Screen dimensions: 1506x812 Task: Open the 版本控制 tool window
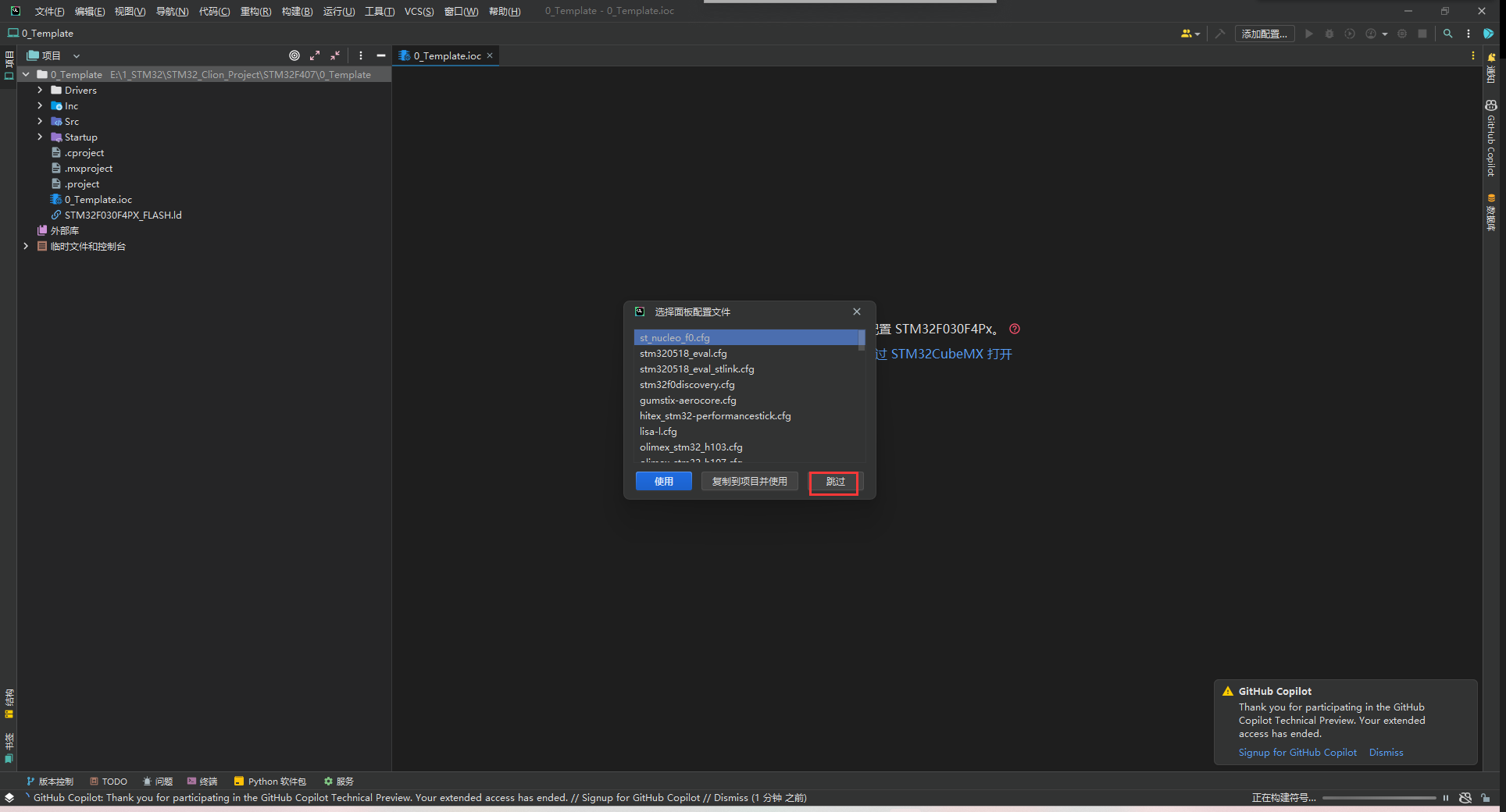[x=49, y=781]
